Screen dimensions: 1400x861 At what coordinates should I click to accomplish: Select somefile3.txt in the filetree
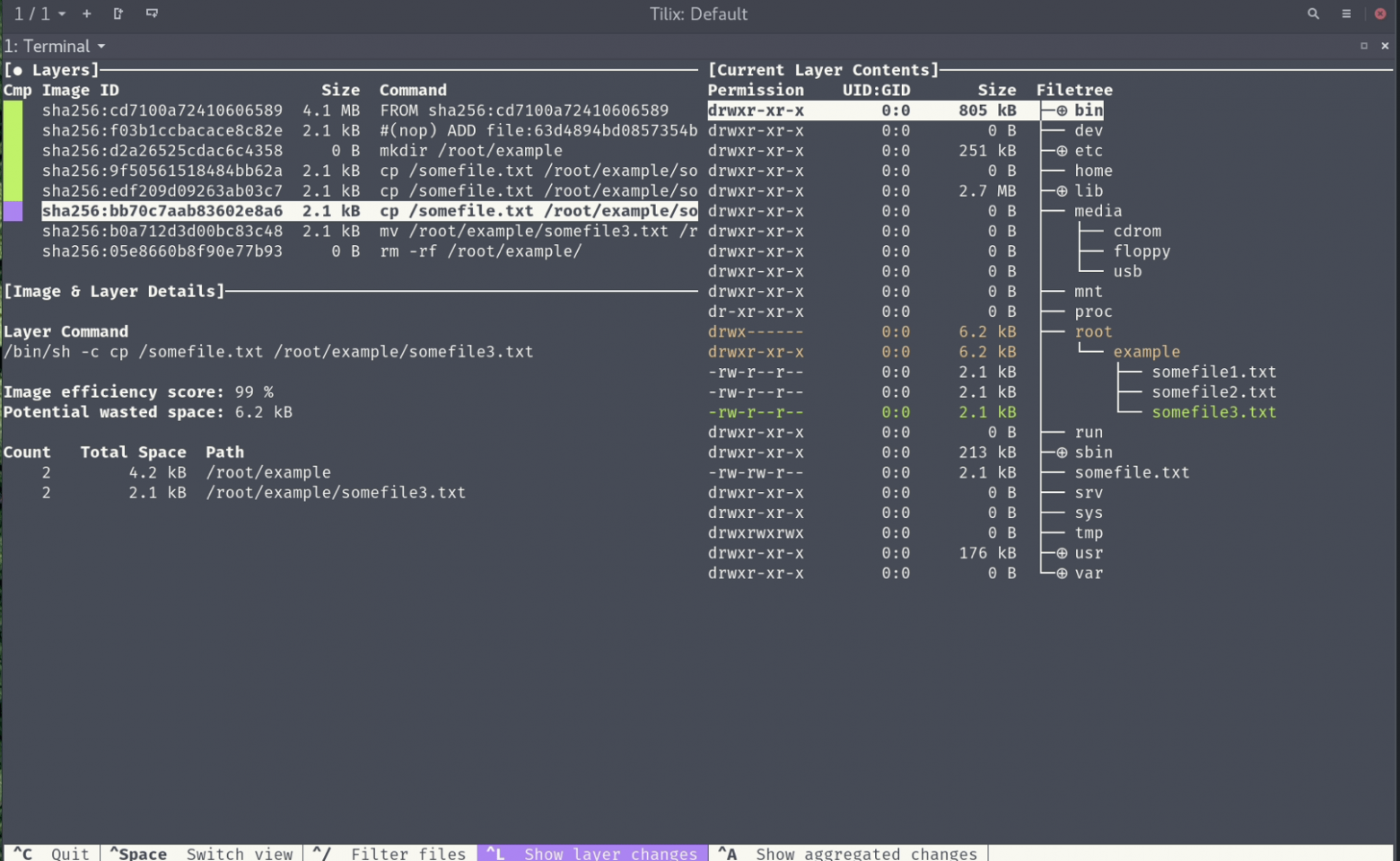1213,412
